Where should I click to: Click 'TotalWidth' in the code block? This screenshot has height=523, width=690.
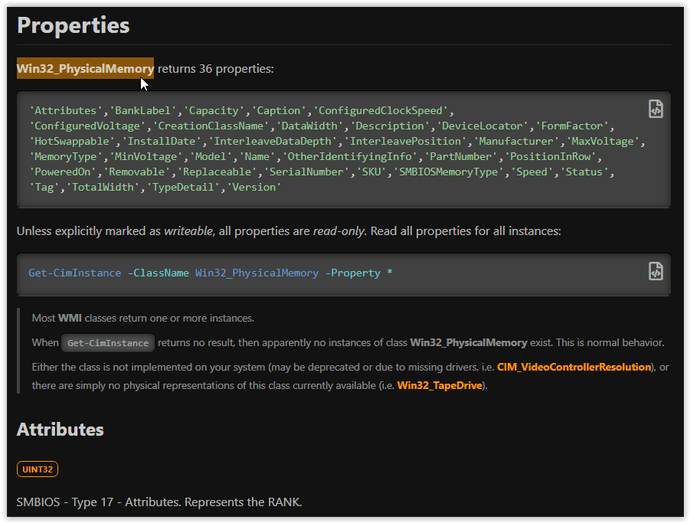tap(103, 188)
